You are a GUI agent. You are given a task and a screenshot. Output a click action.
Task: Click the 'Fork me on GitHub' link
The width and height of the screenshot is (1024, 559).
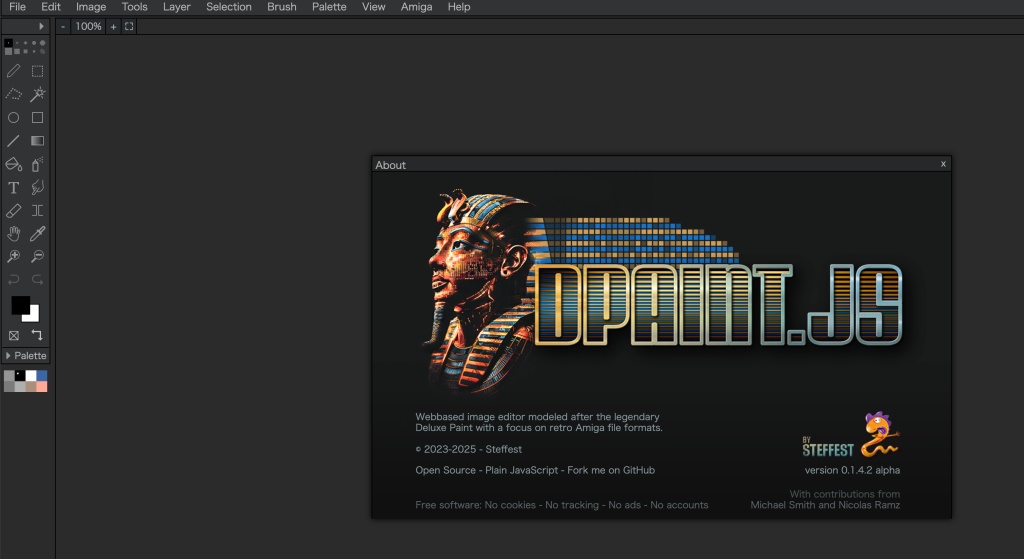point(610,470)
